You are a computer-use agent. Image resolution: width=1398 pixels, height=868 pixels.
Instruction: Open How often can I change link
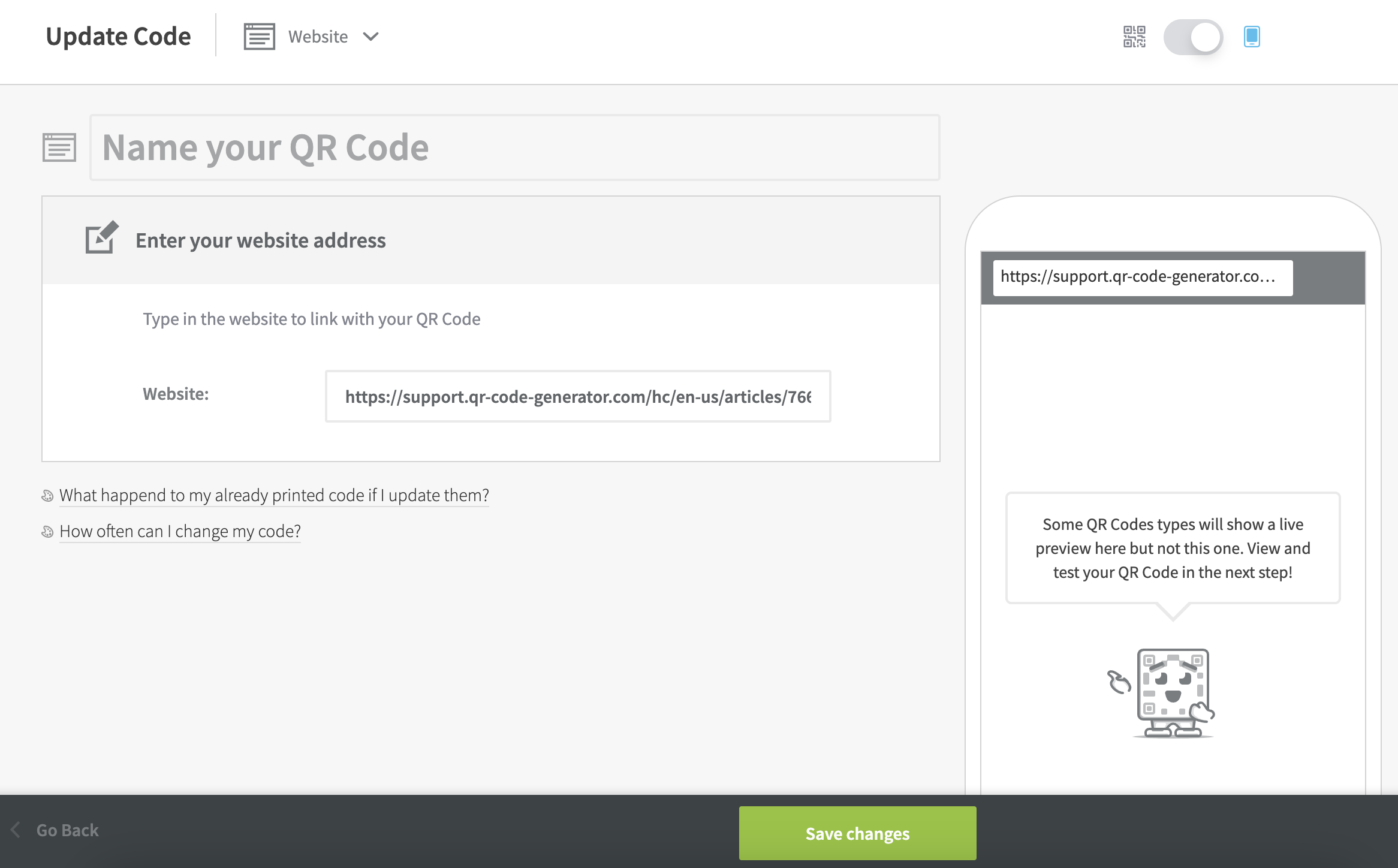click(180, 531)
